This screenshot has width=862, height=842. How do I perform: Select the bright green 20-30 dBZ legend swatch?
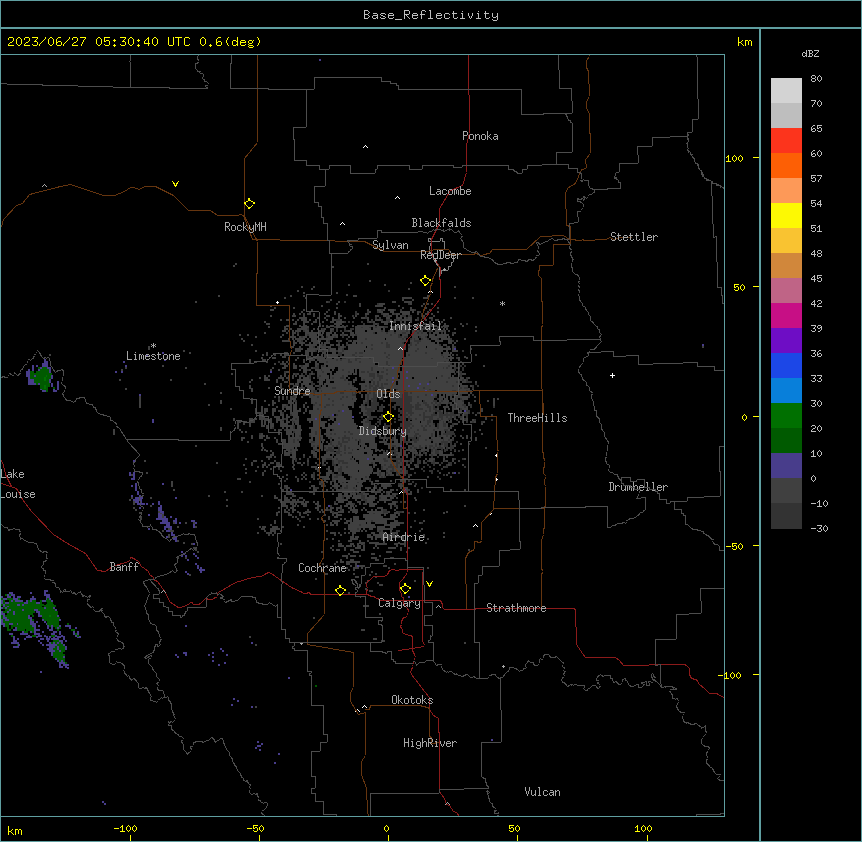click(786, 416)
